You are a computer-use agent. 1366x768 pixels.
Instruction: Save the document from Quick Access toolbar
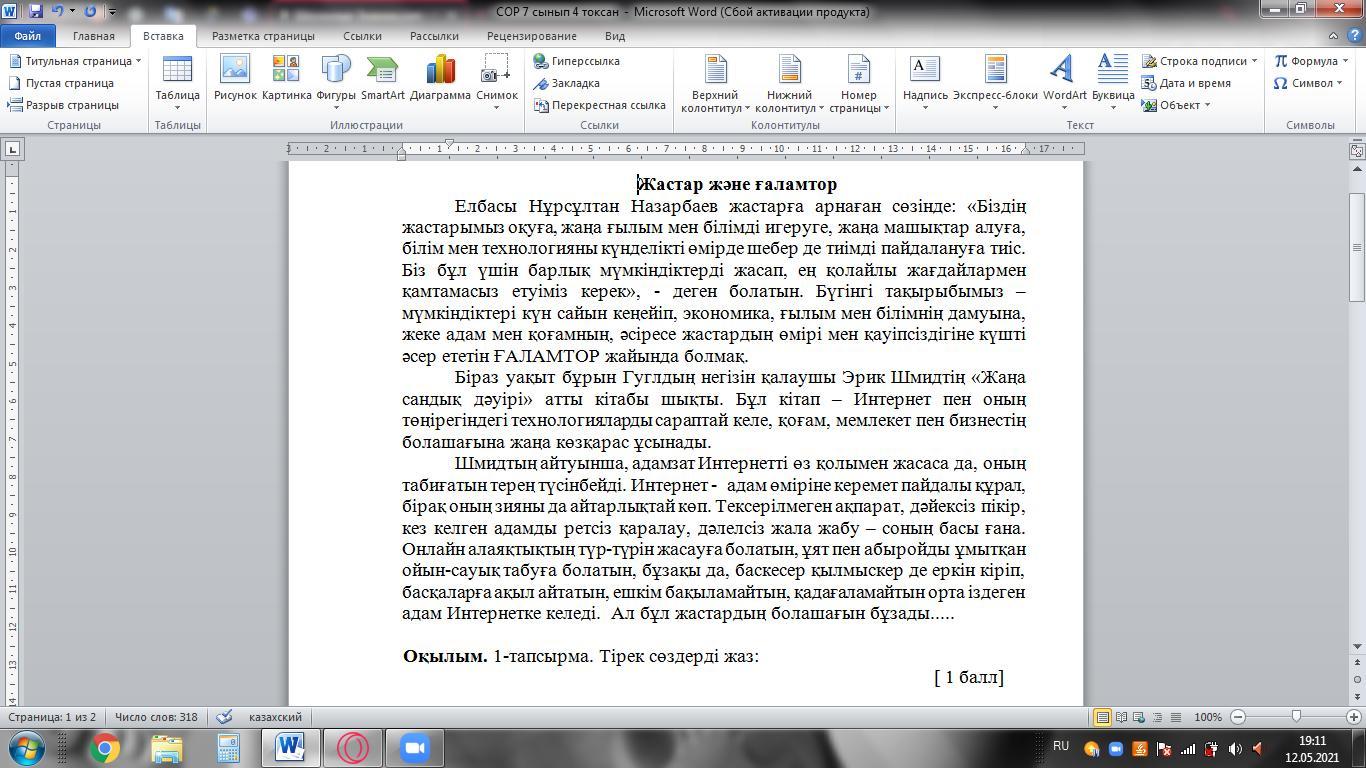(x=36, y=11)
